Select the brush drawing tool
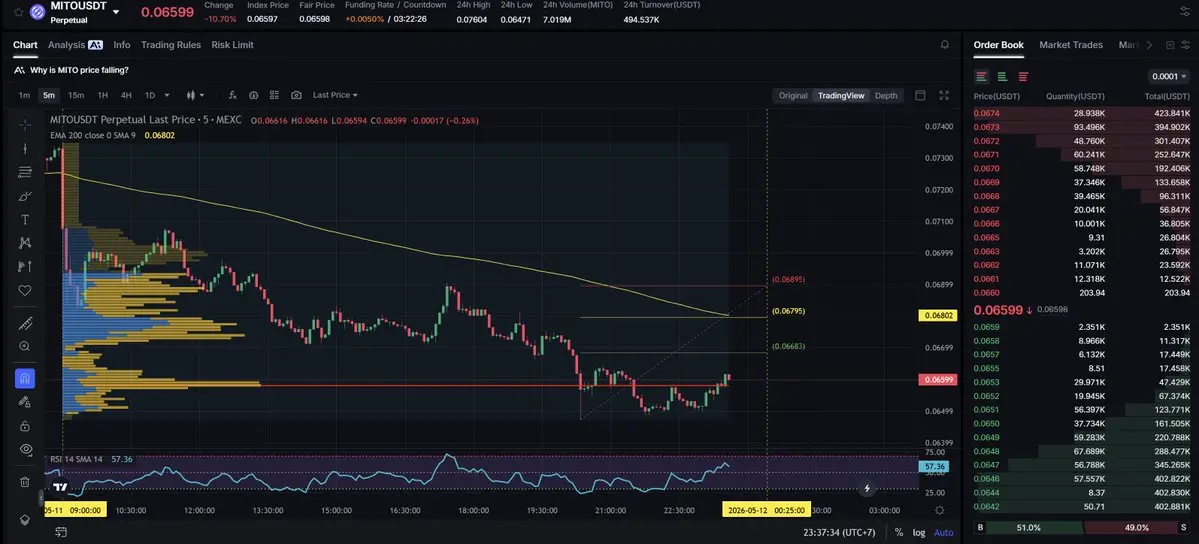Screen dimensions: 1199x544 [24, 196]
